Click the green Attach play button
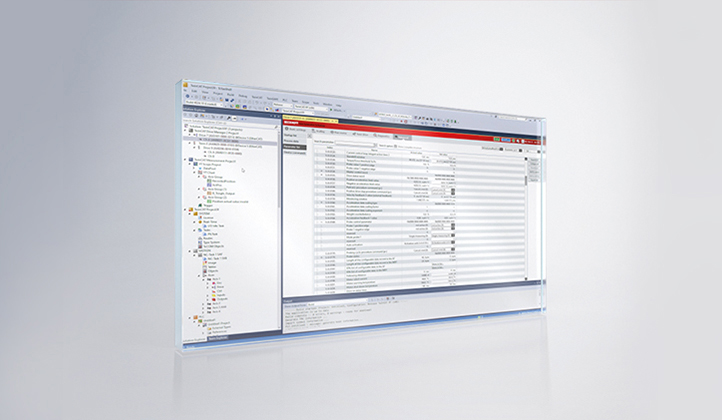 click(x=332, y=110)
